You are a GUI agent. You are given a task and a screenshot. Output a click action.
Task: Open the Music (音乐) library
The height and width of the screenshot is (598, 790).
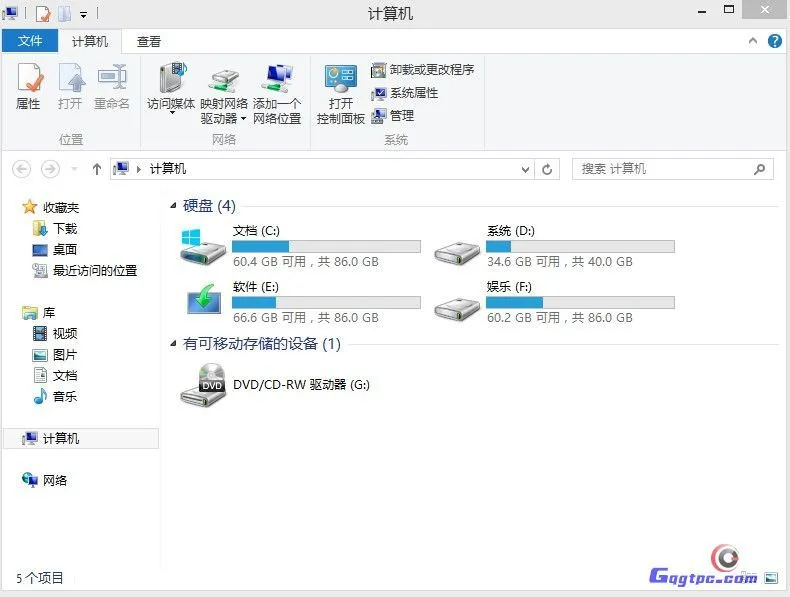click(55, 396)
